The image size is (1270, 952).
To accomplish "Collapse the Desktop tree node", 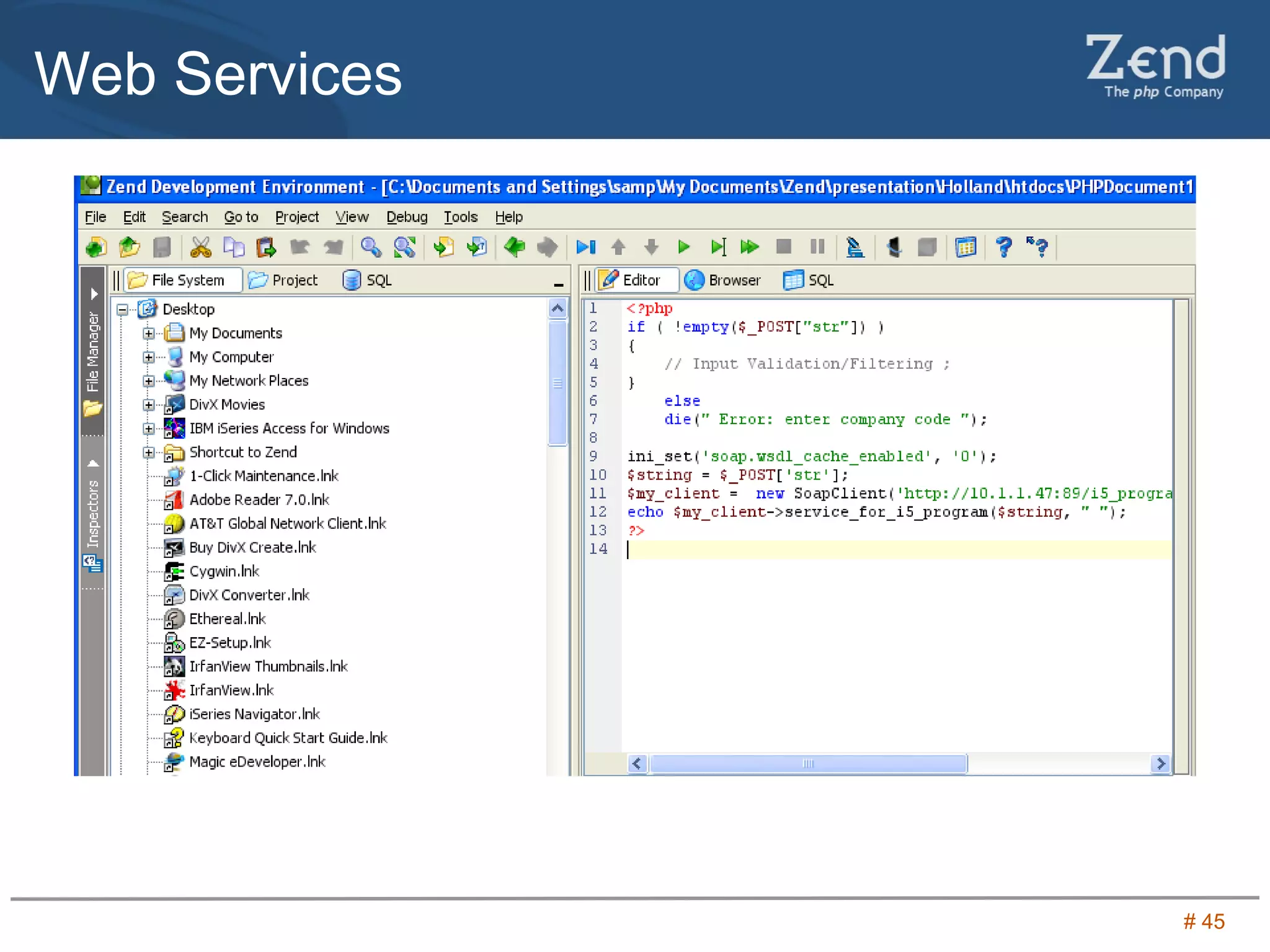I will coord(123,309).
